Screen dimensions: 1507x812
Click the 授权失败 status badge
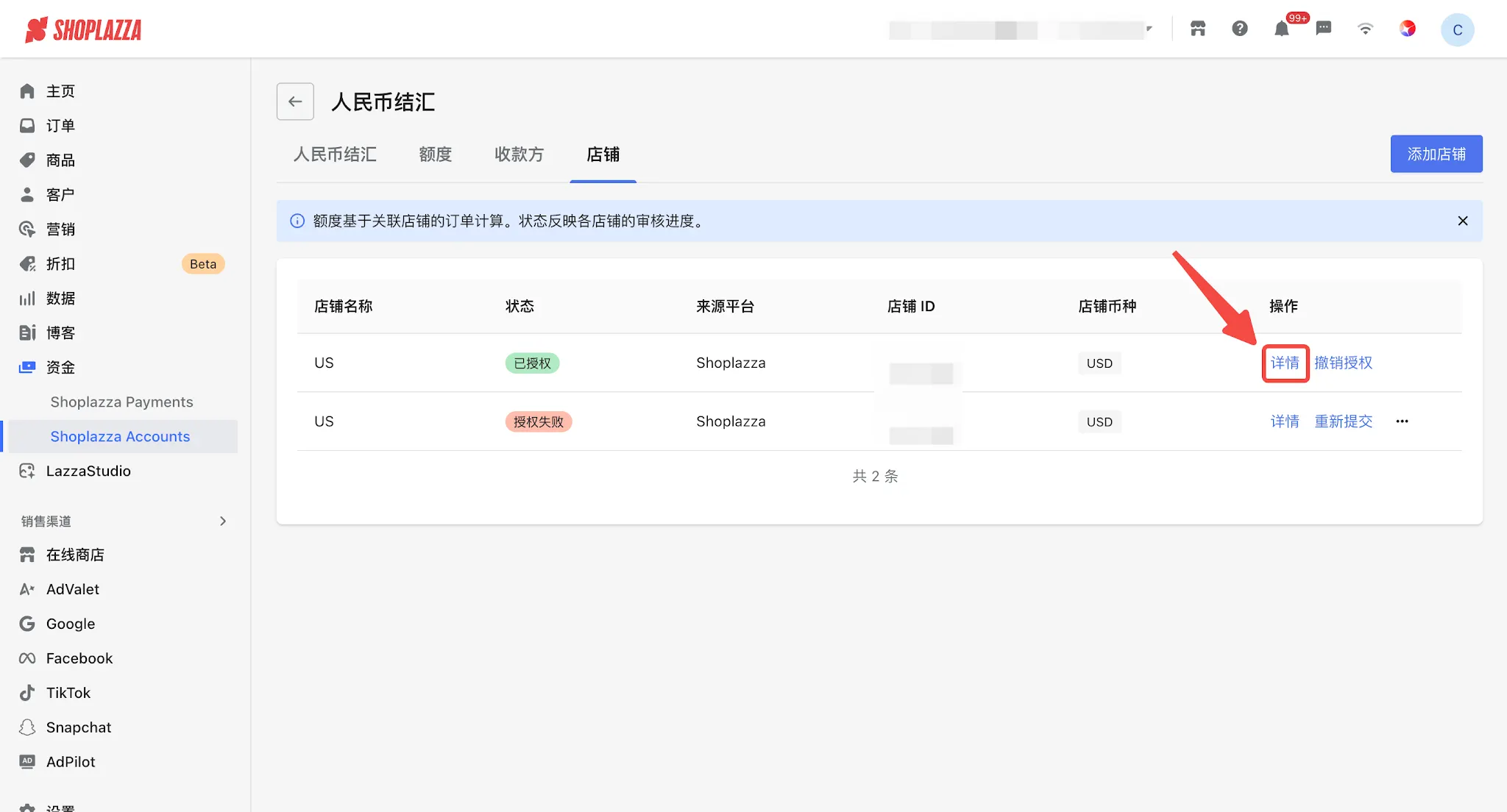[539, 422]
